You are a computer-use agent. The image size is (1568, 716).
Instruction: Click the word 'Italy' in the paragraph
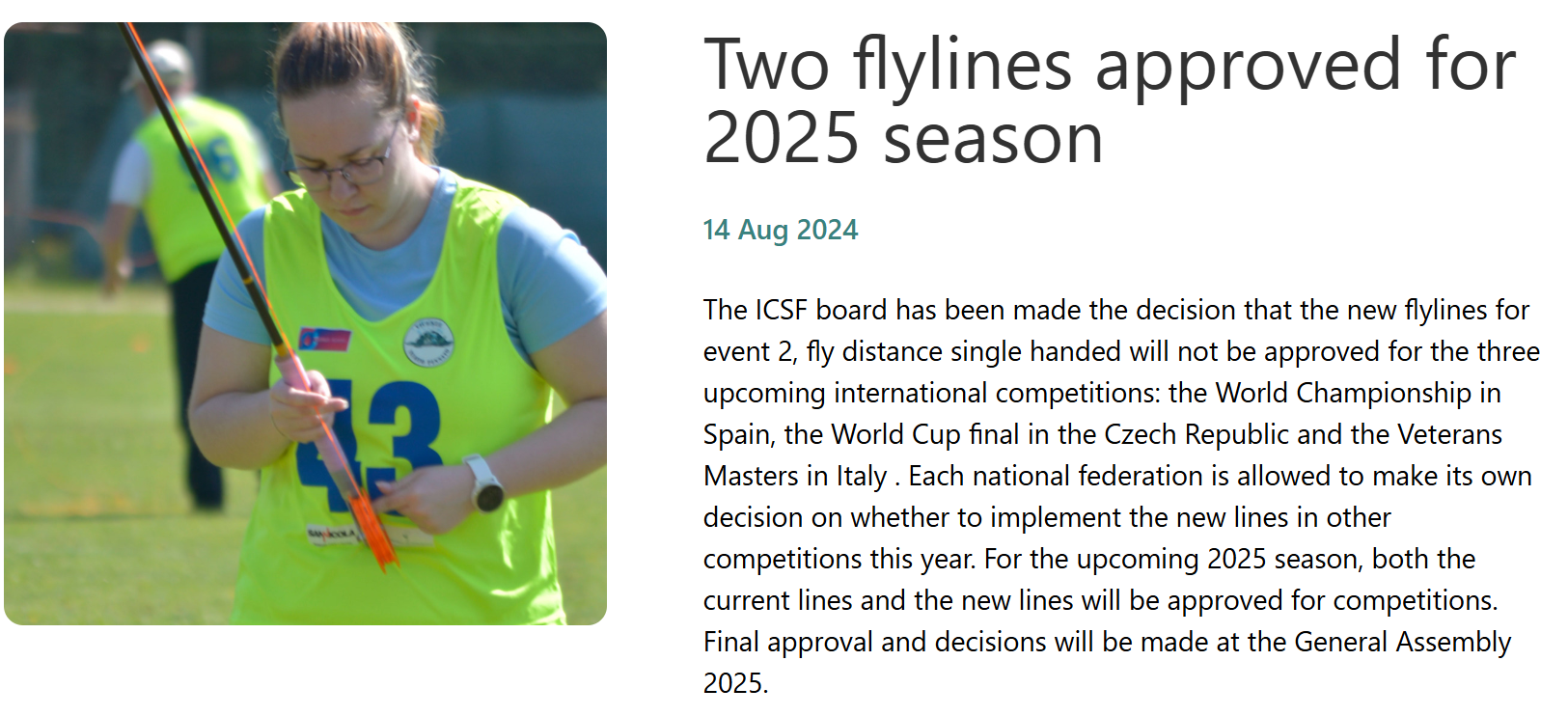[x=861, y=476]
